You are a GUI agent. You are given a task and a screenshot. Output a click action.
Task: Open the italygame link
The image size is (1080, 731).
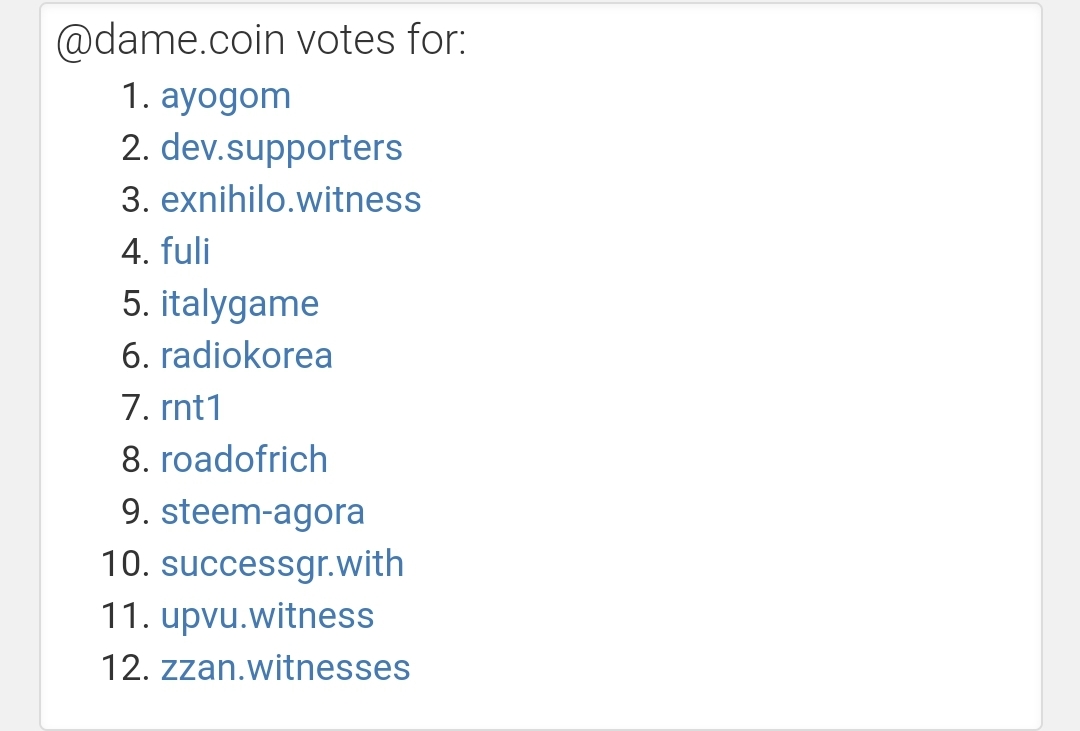pos(240,305)
